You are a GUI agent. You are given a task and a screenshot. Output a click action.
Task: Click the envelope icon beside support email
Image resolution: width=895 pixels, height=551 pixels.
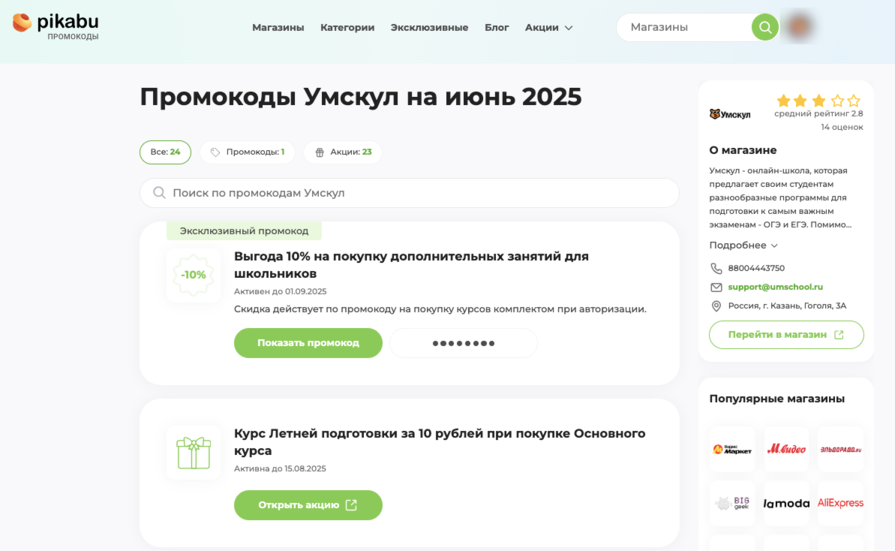click(716, 287)
